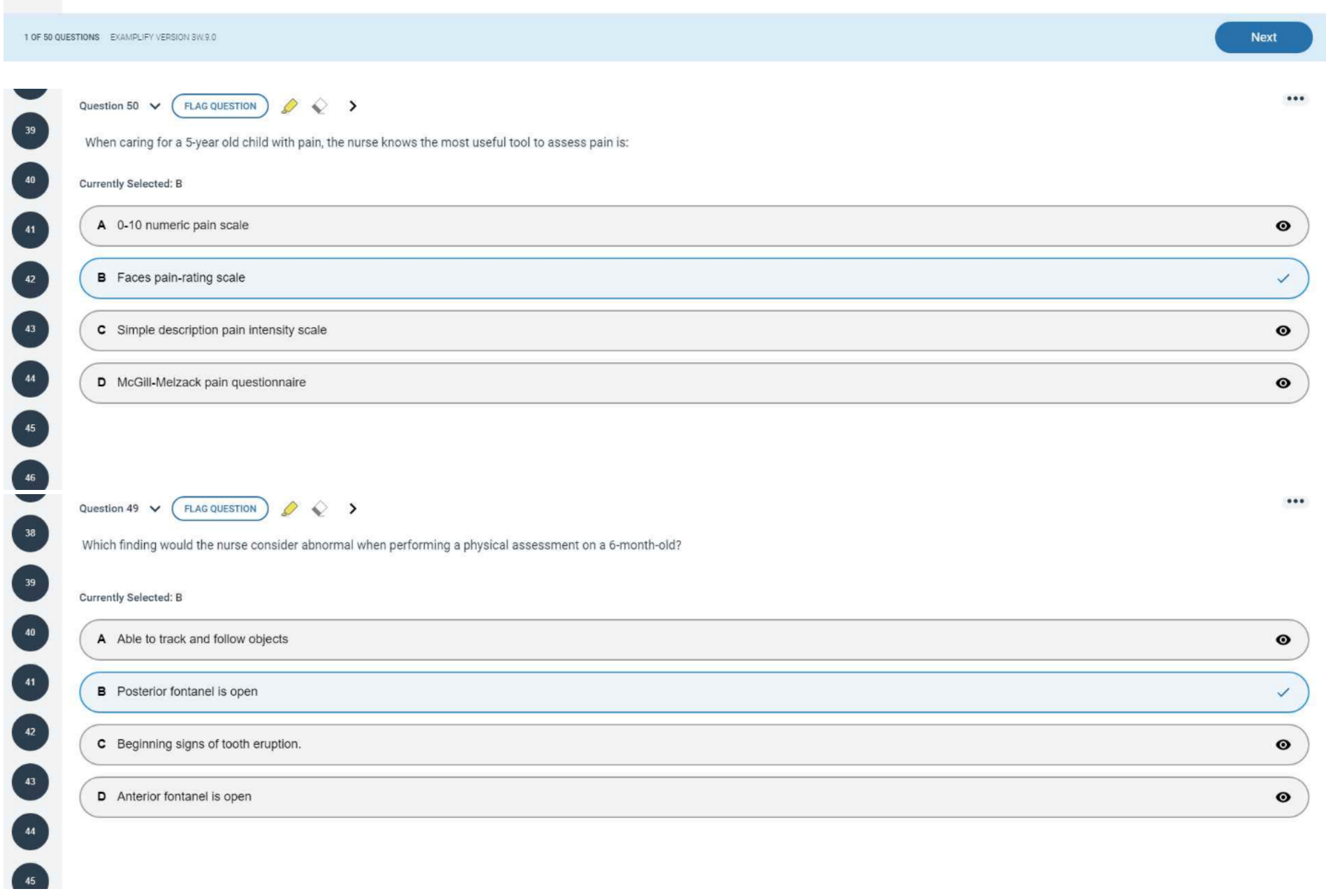
Task: Cross out 'McGill-Melzack pain questionnaire' using eye icon
Action: point(1283,383)
